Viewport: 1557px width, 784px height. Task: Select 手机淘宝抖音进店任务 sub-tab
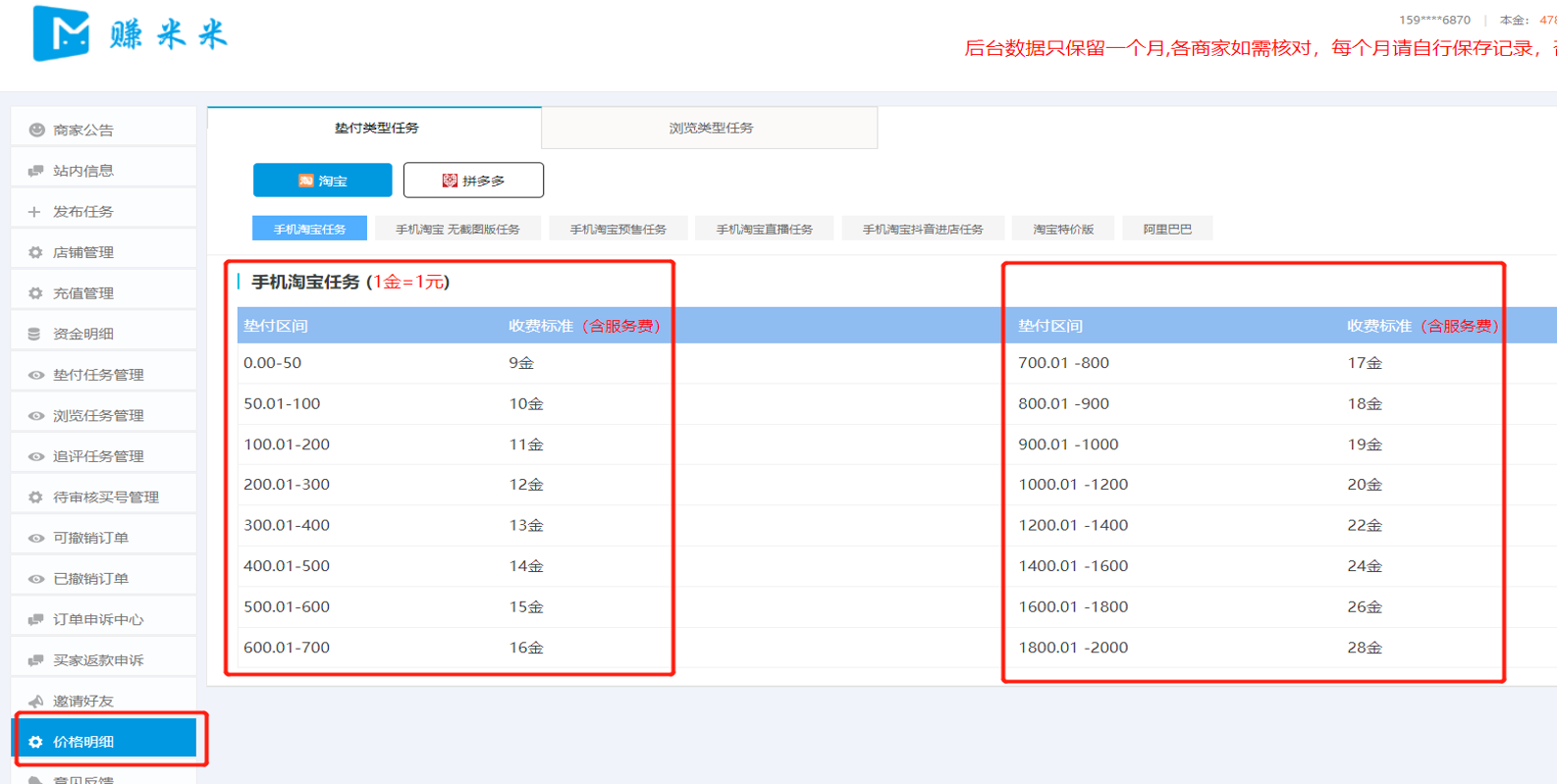tap(923, 229)
